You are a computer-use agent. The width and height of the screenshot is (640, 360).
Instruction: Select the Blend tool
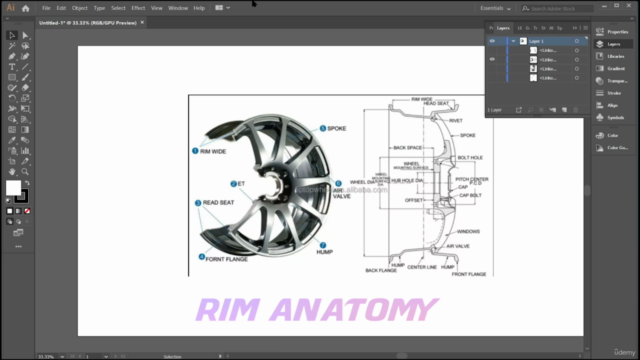pos(25,140)
